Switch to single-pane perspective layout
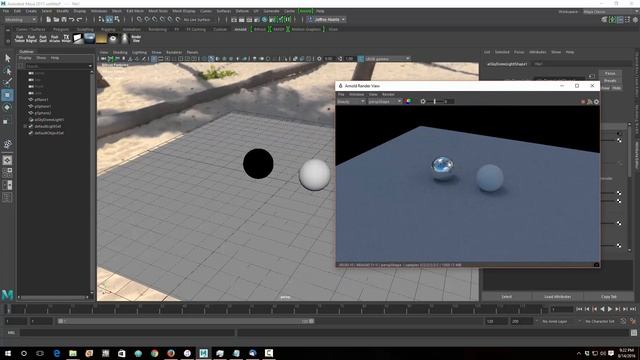 [7, 160]
